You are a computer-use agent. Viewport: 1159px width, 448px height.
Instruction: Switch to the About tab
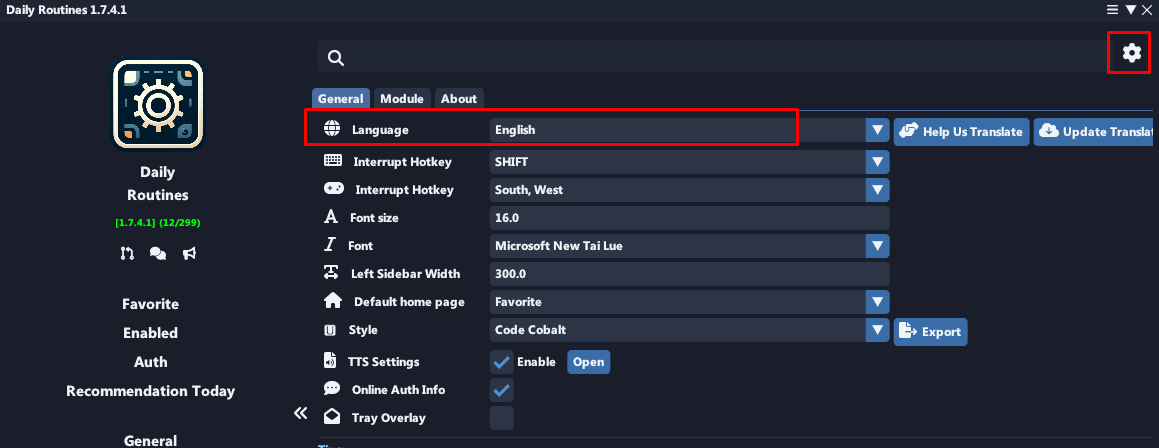(459, 99)
